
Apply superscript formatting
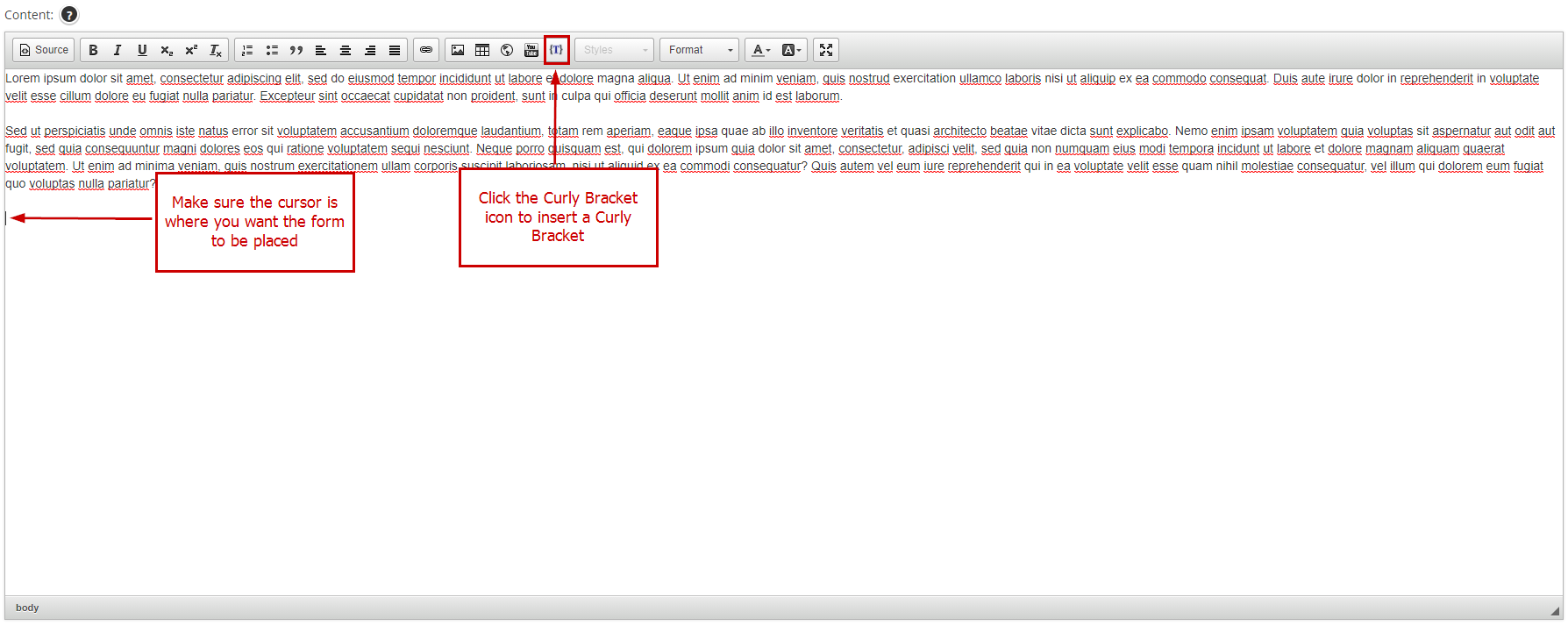click(x=191, y=50)
